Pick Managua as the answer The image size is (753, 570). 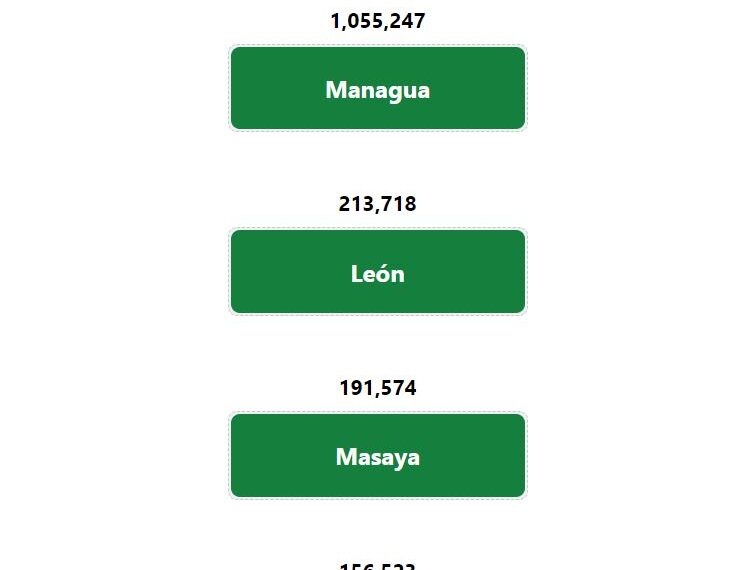click(x=378, y=88)
